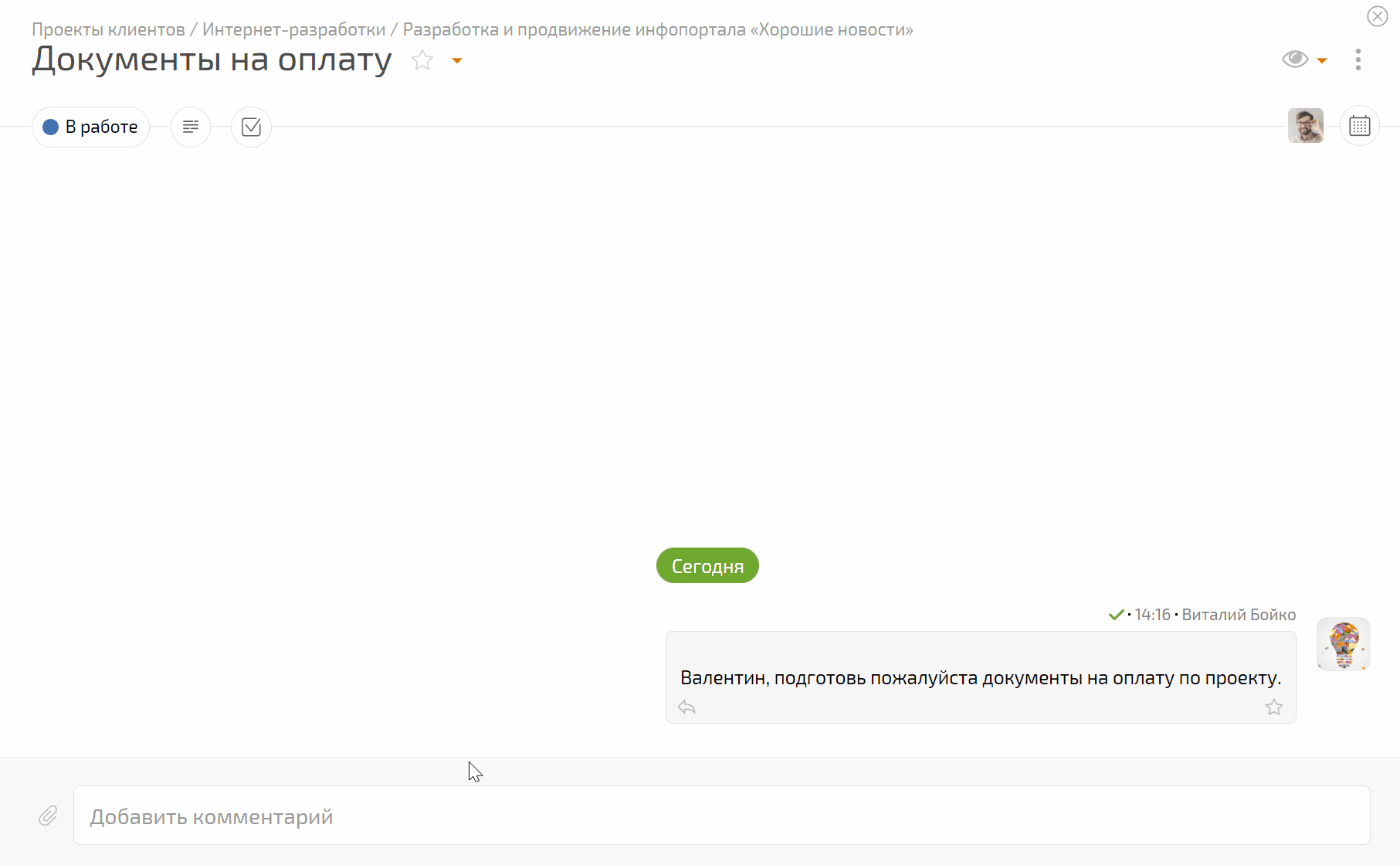The width and height of the screenshot is (1400, 865).
Task: Open the deadline calendar picker
Action: (1359, 125)
